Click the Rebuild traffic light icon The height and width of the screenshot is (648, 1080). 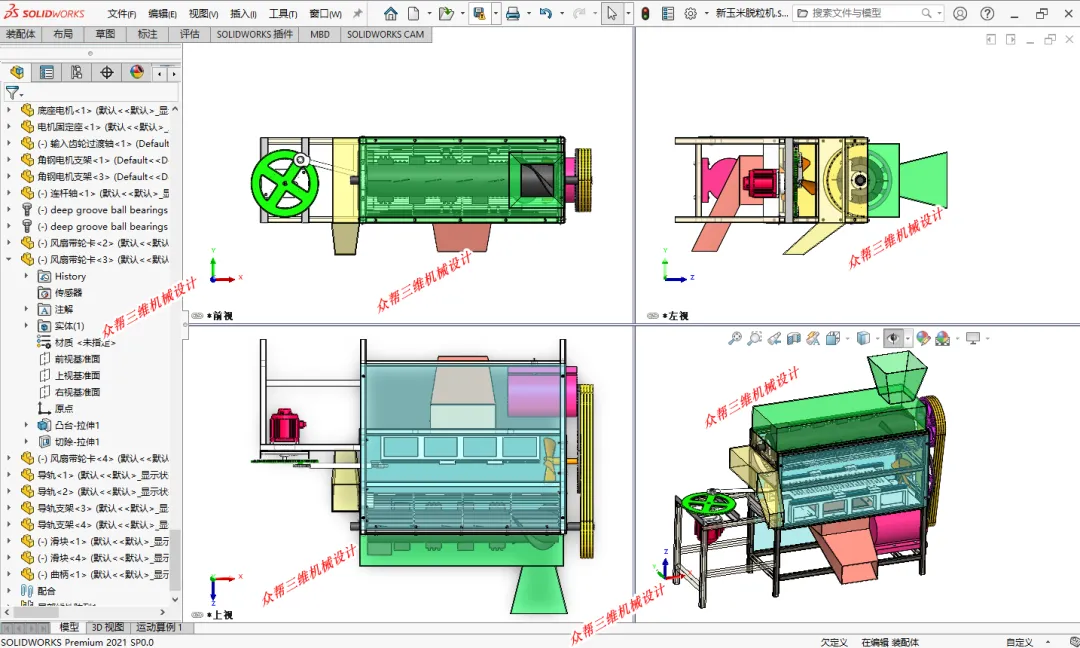[x=645, y=13]
